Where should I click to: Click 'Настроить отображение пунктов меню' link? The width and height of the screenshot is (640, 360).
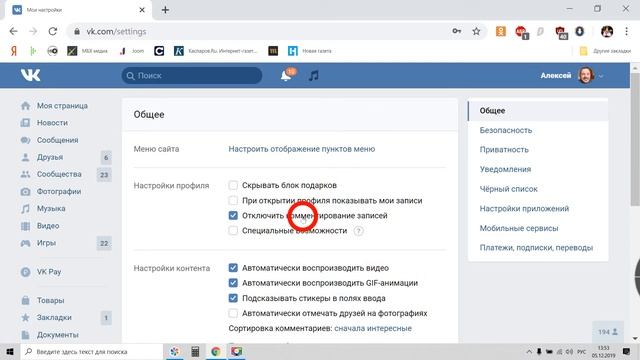(302, 149)
